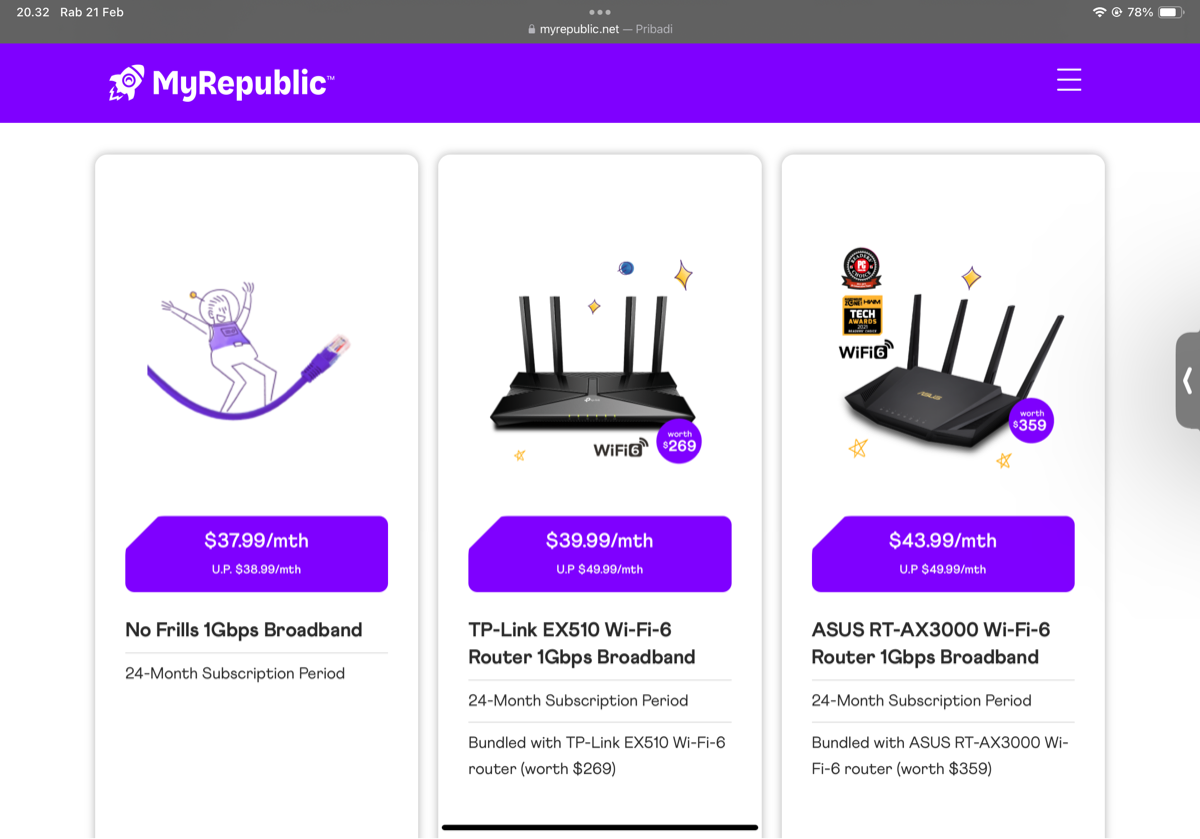Image resolution: width=1200 pixels, height=839 pixels.
Task: Open No Frills 1Gbps Broadband plan title
Action: point(244,630)
